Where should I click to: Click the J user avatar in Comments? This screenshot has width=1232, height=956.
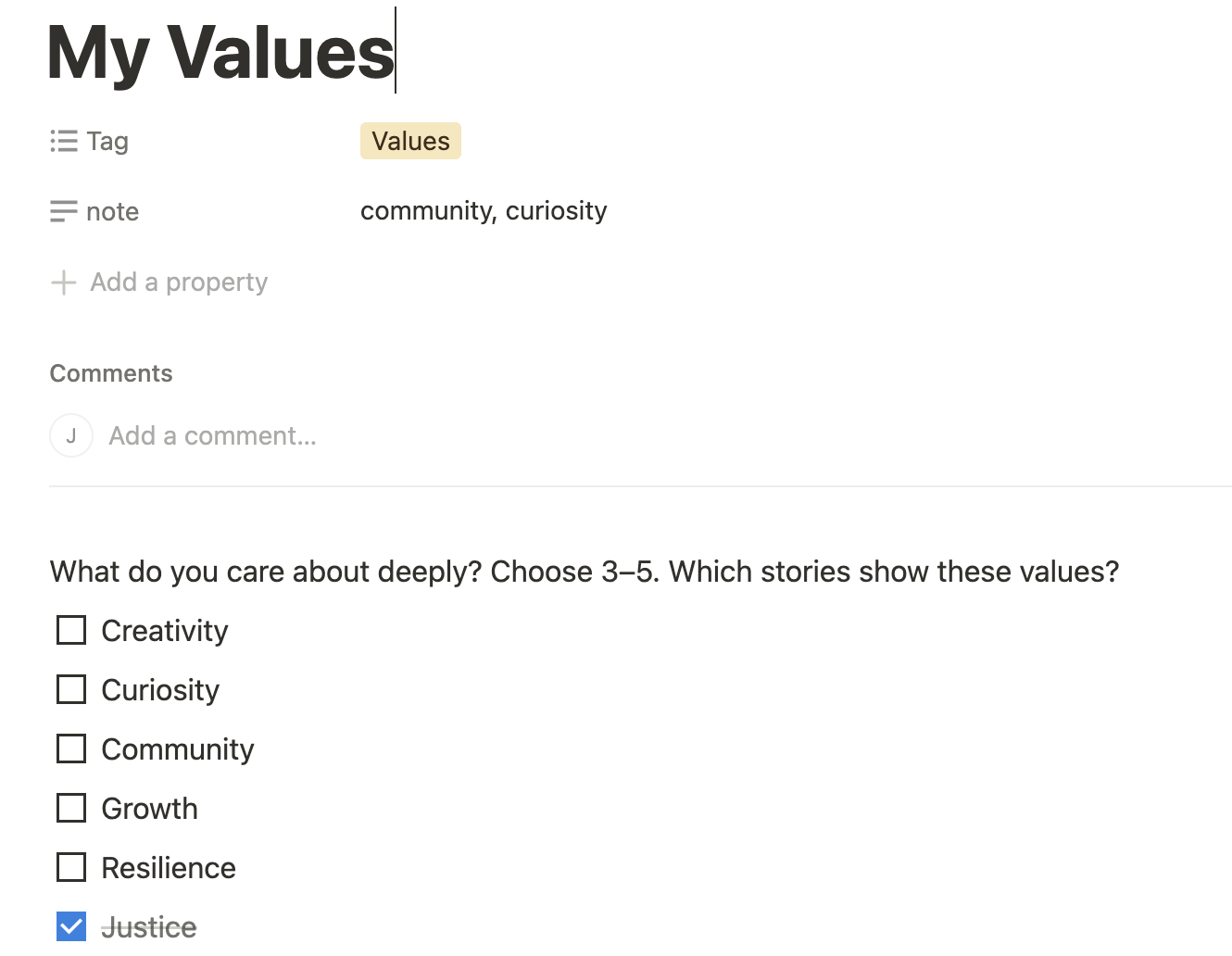[71, 435]
